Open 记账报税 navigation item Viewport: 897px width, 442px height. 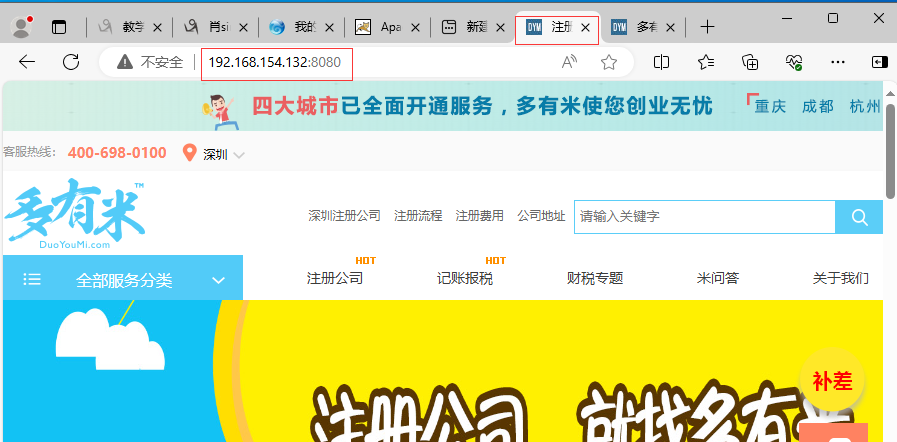point(465,278)
